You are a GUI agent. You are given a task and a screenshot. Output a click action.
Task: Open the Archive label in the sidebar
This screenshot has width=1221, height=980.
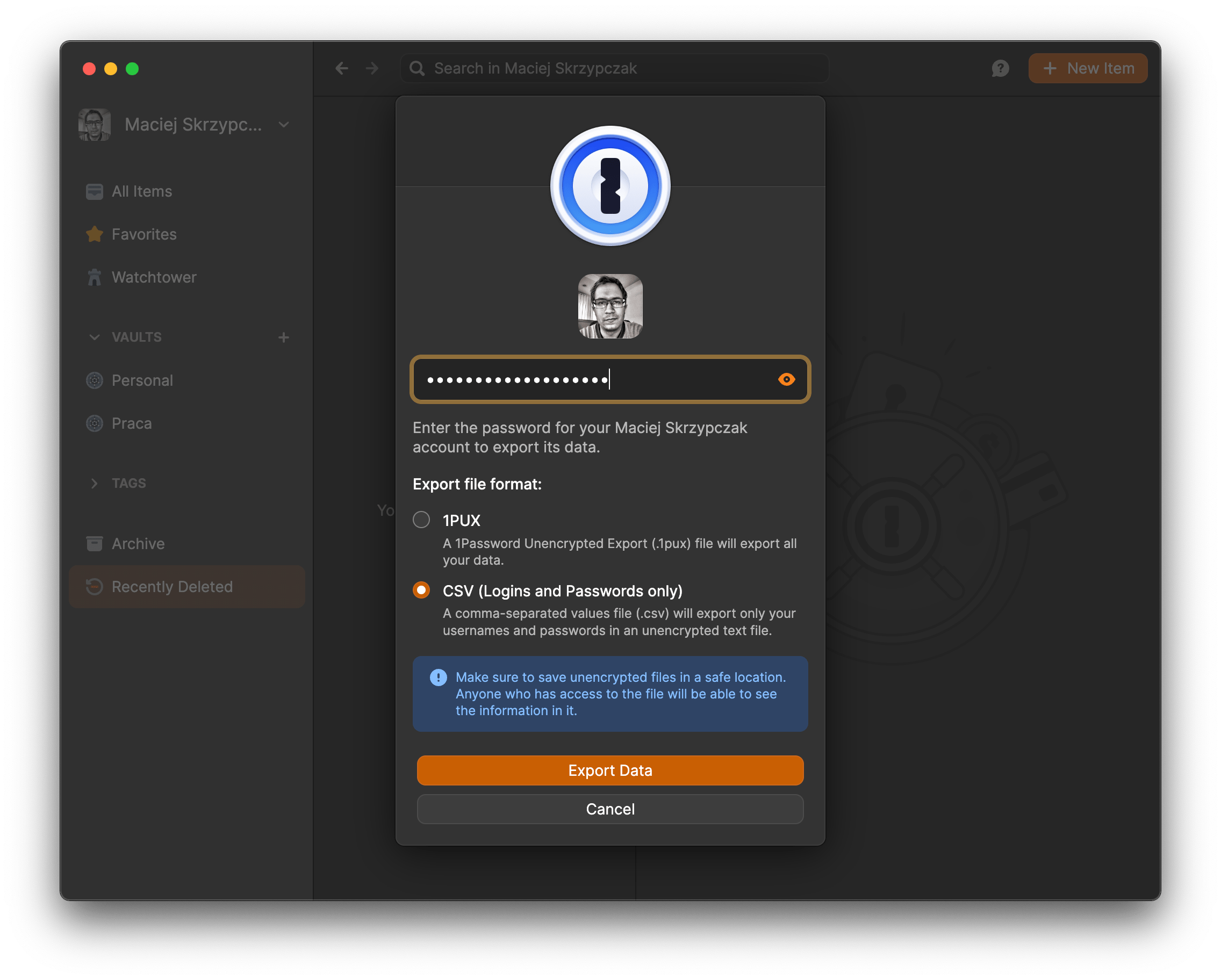(138, 544)
